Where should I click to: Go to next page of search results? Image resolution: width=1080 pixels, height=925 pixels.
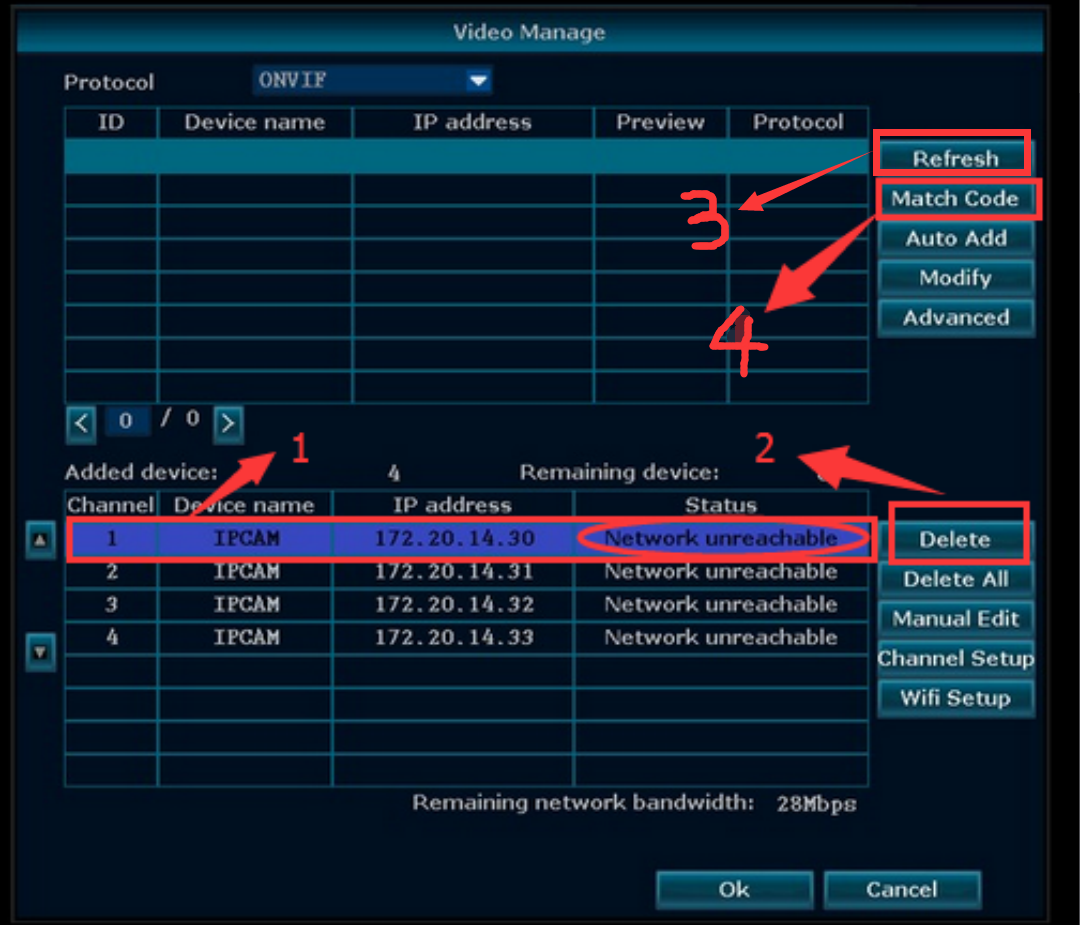(228, 423)
